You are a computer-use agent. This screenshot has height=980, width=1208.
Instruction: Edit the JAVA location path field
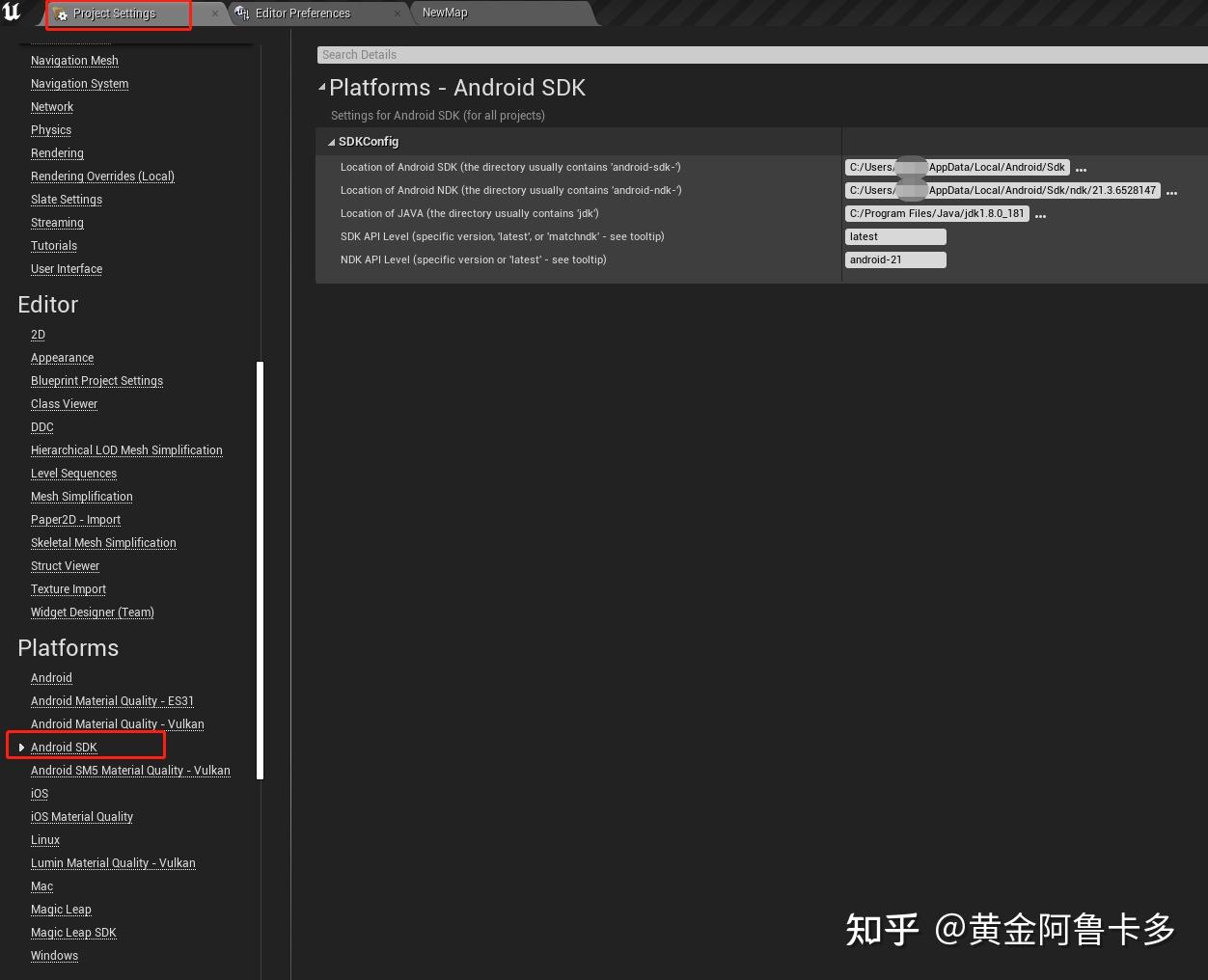(x=937, y=213)
